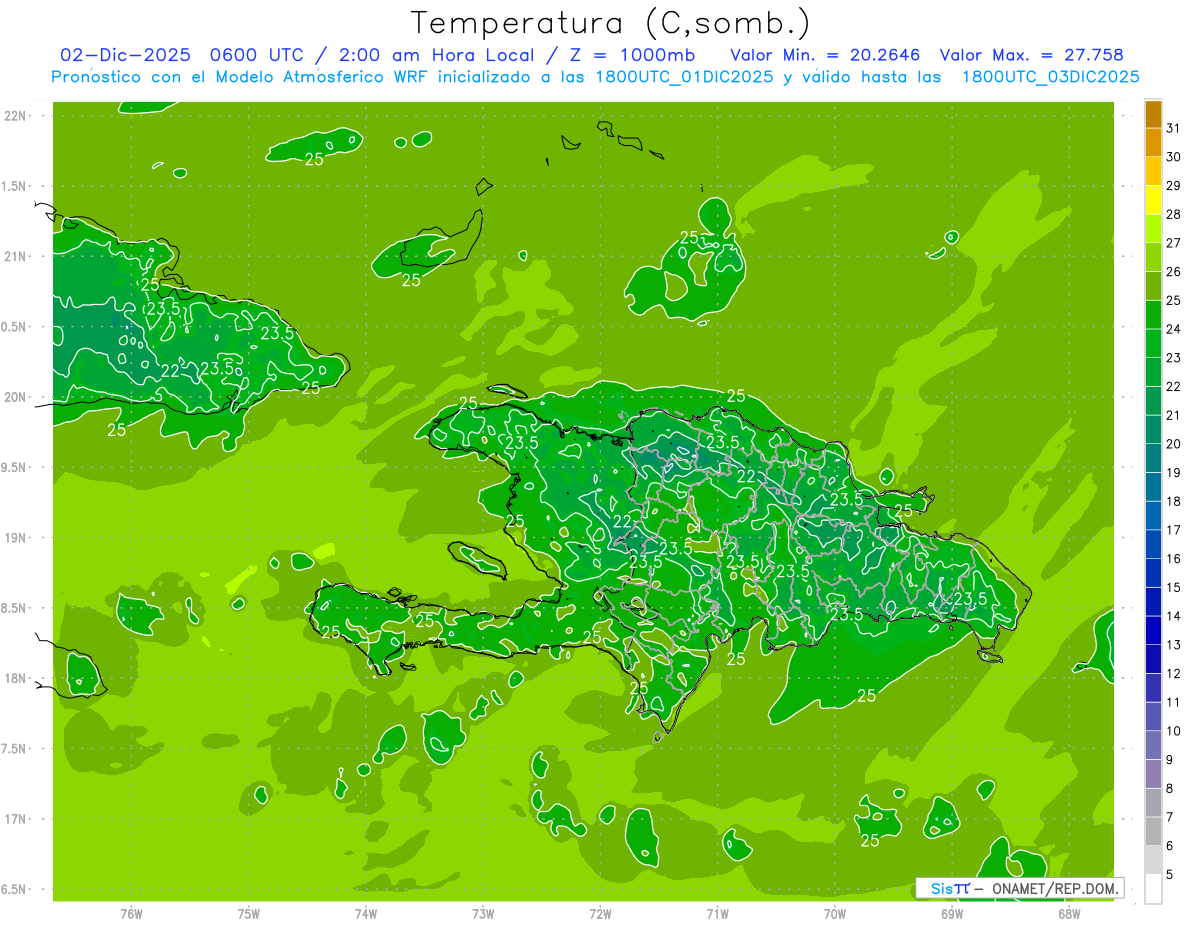Pick the dark blue colorbar swatch between 12 and 13

coord(1153,659)
